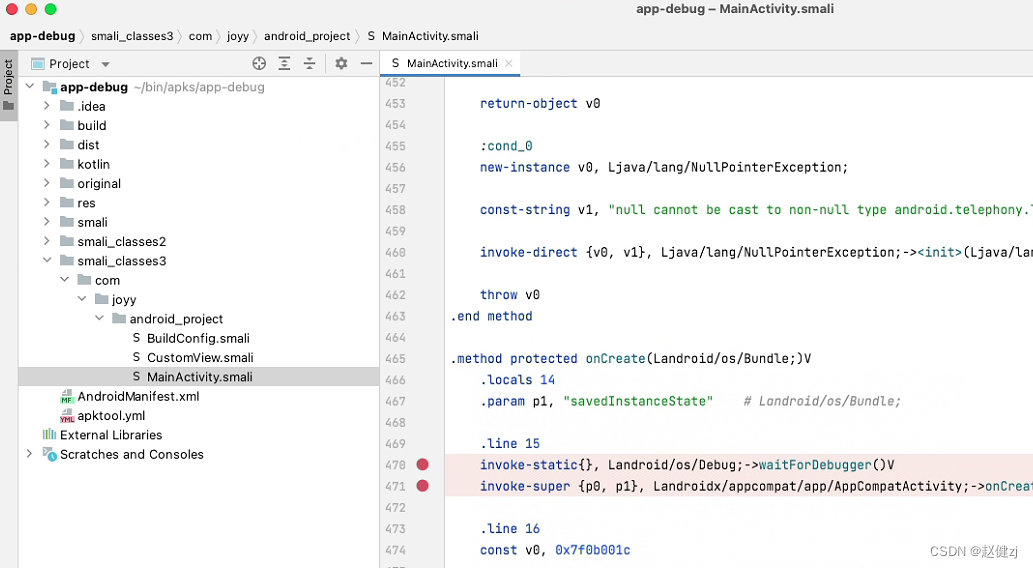Click the 0x7f0b001c constant value
Screen dimensions: 1033x568
pos(592,550)
